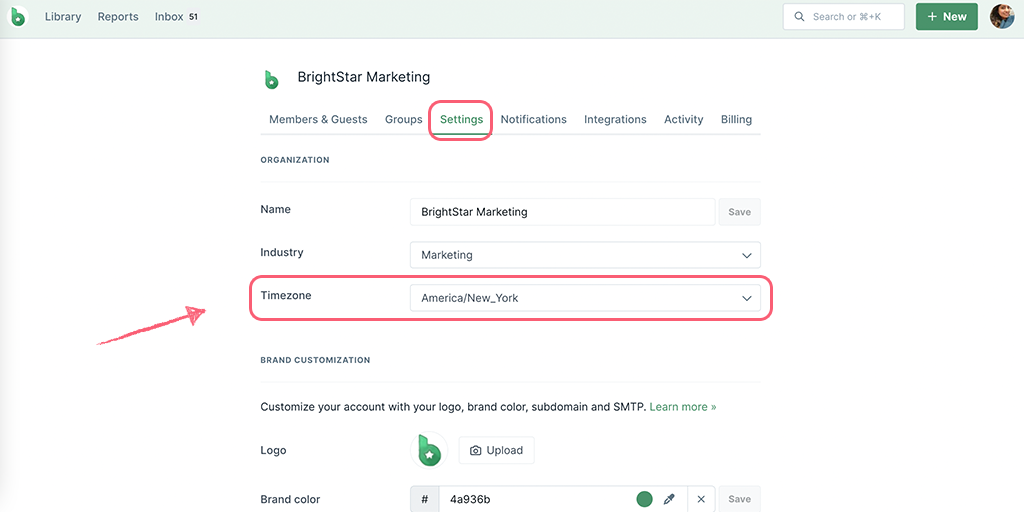Click the BrightStar Marketing page title
This screenshot has height=512, width=1024.
364,77
